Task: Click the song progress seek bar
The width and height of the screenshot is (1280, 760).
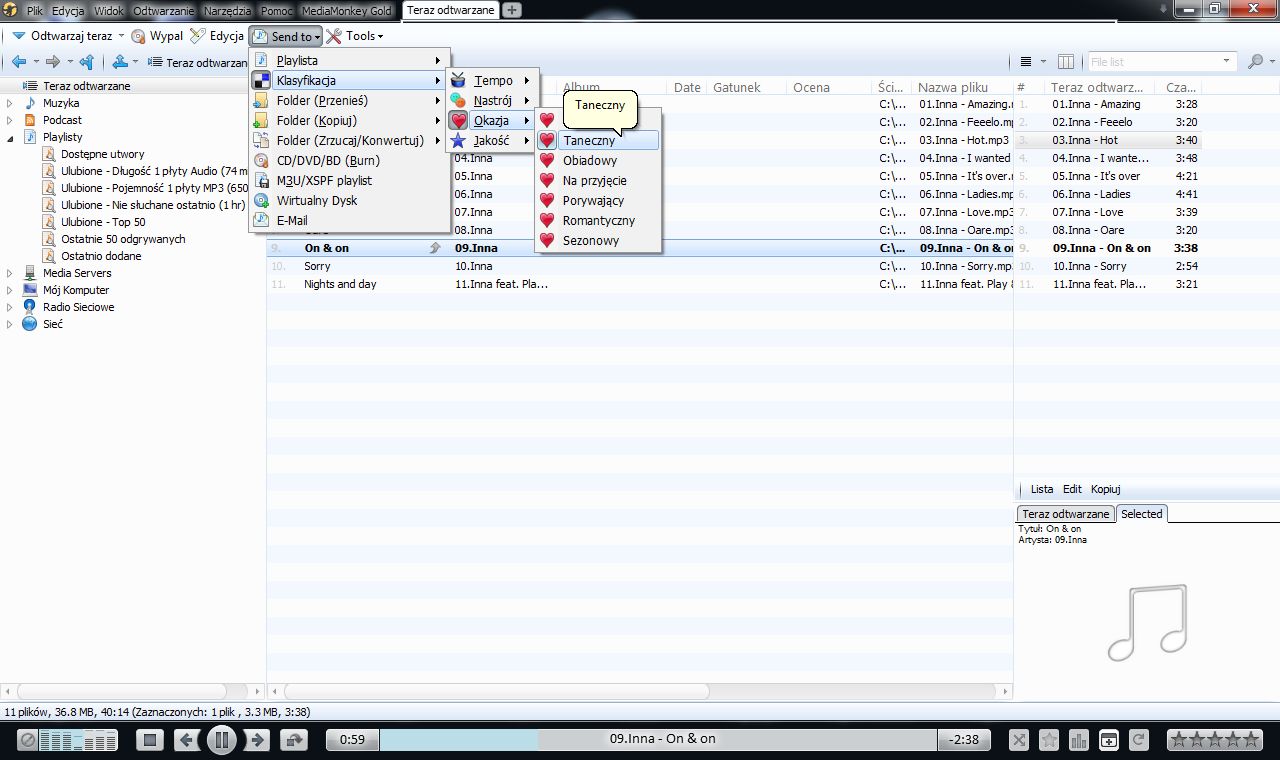Action: point(658,739)
